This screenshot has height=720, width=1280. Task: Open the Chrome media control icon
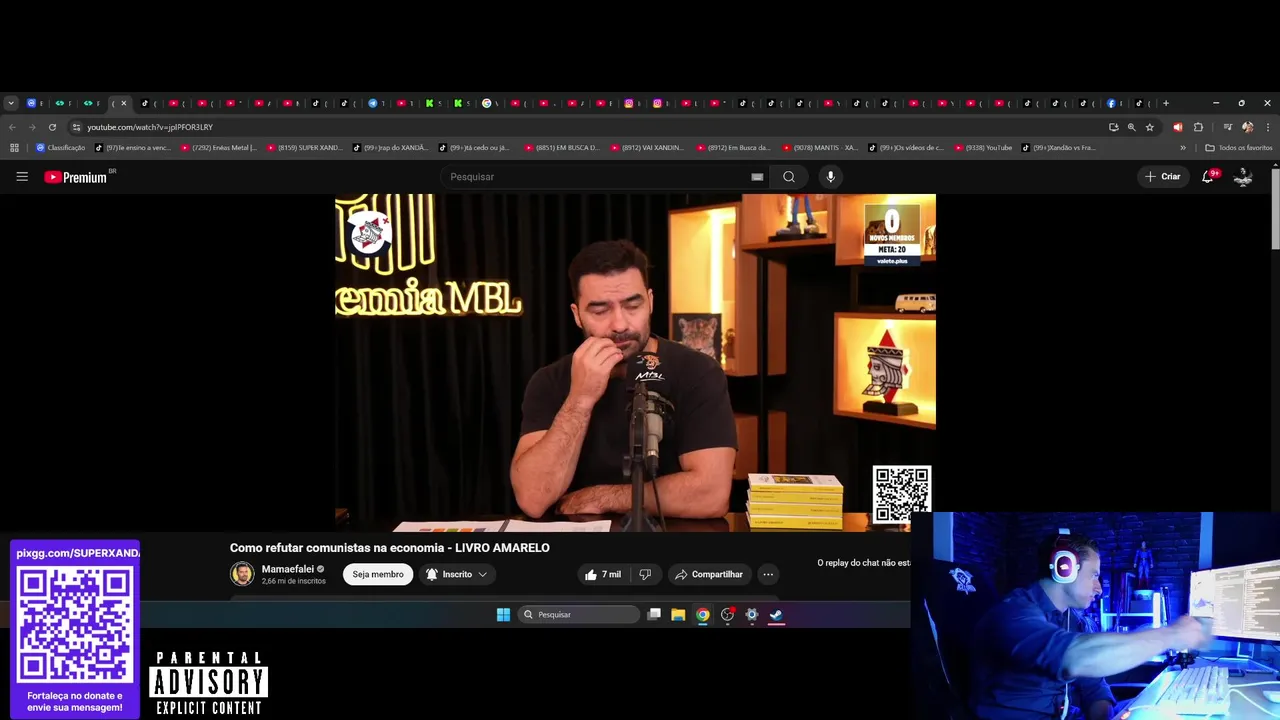tap(1227, 127)
